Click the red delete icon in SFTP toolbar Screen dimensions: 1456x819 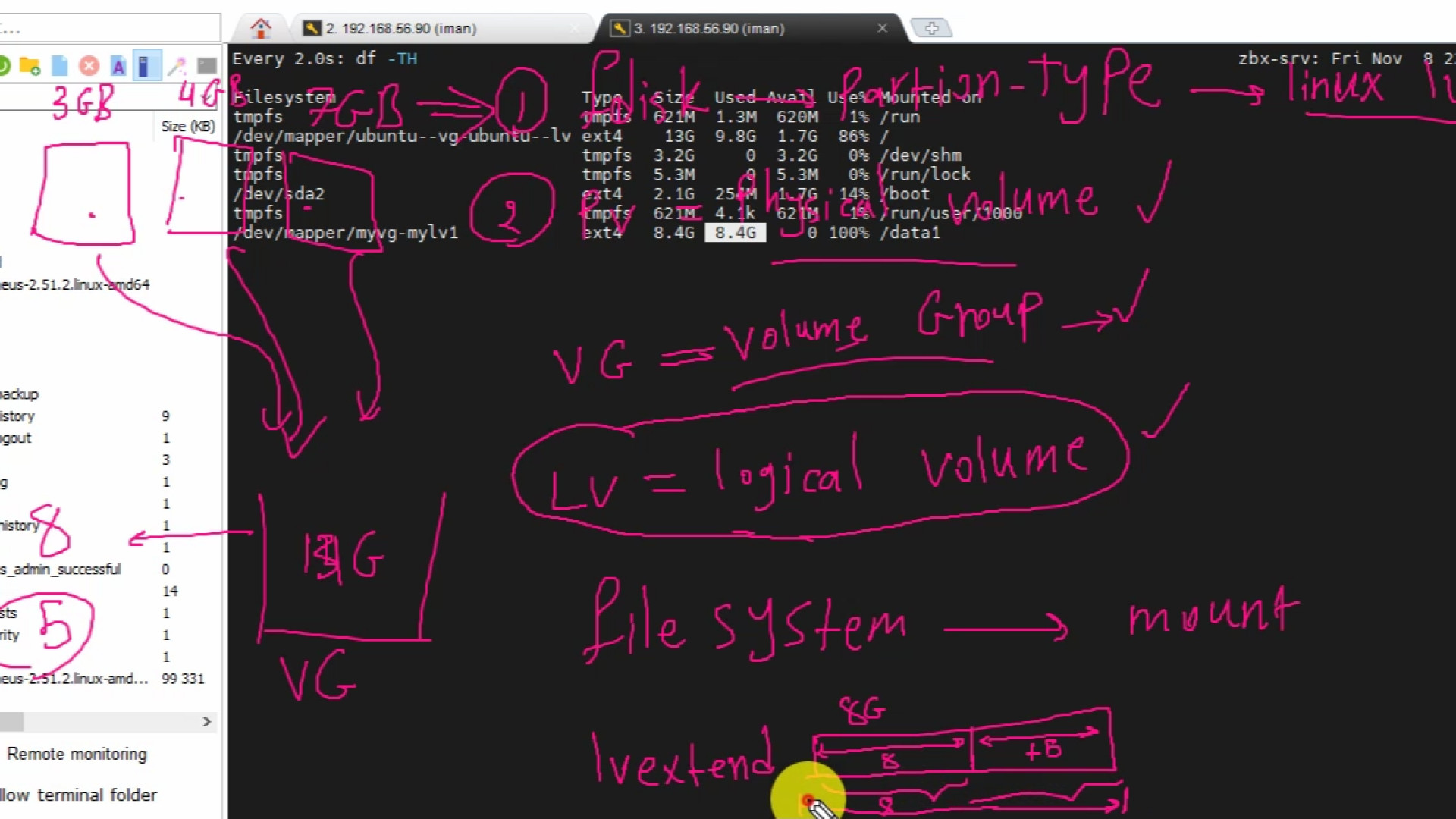pyautogui.click(x=89, y=67)
